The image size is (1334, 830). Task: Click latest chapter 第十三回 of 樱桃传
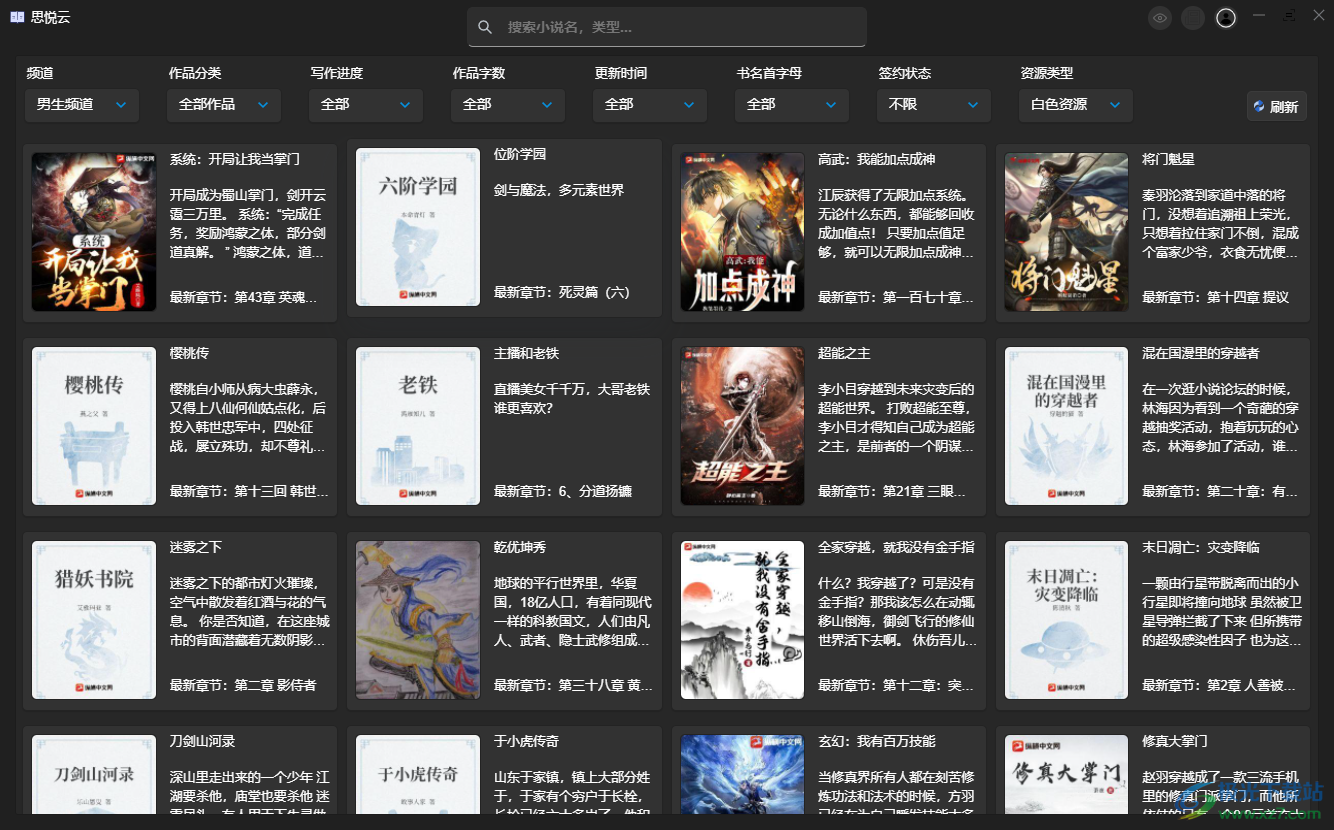point(249,491)
